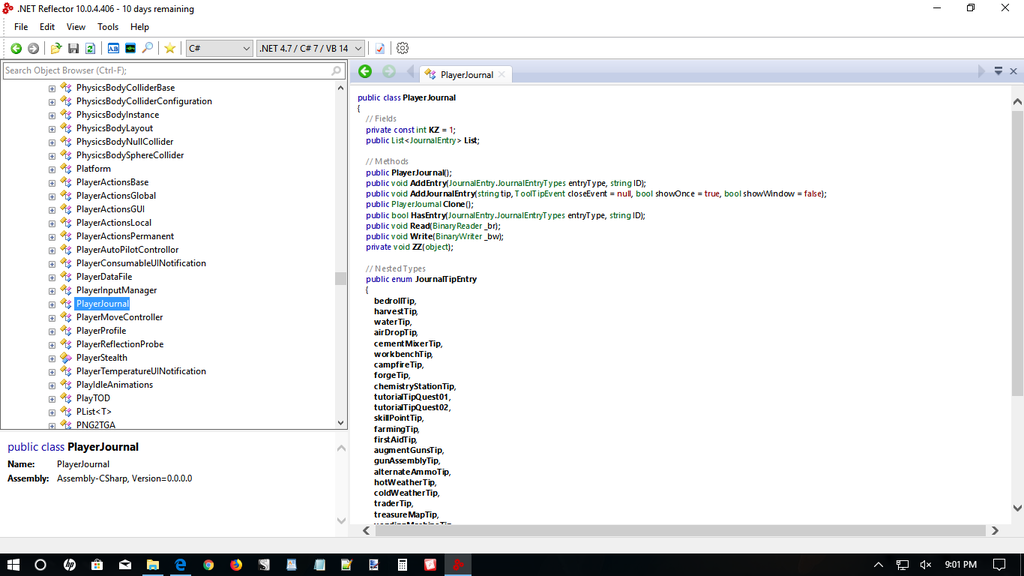The image size is (1024, 576).
Task: Click the HasEntry method link
Action: 428,216
